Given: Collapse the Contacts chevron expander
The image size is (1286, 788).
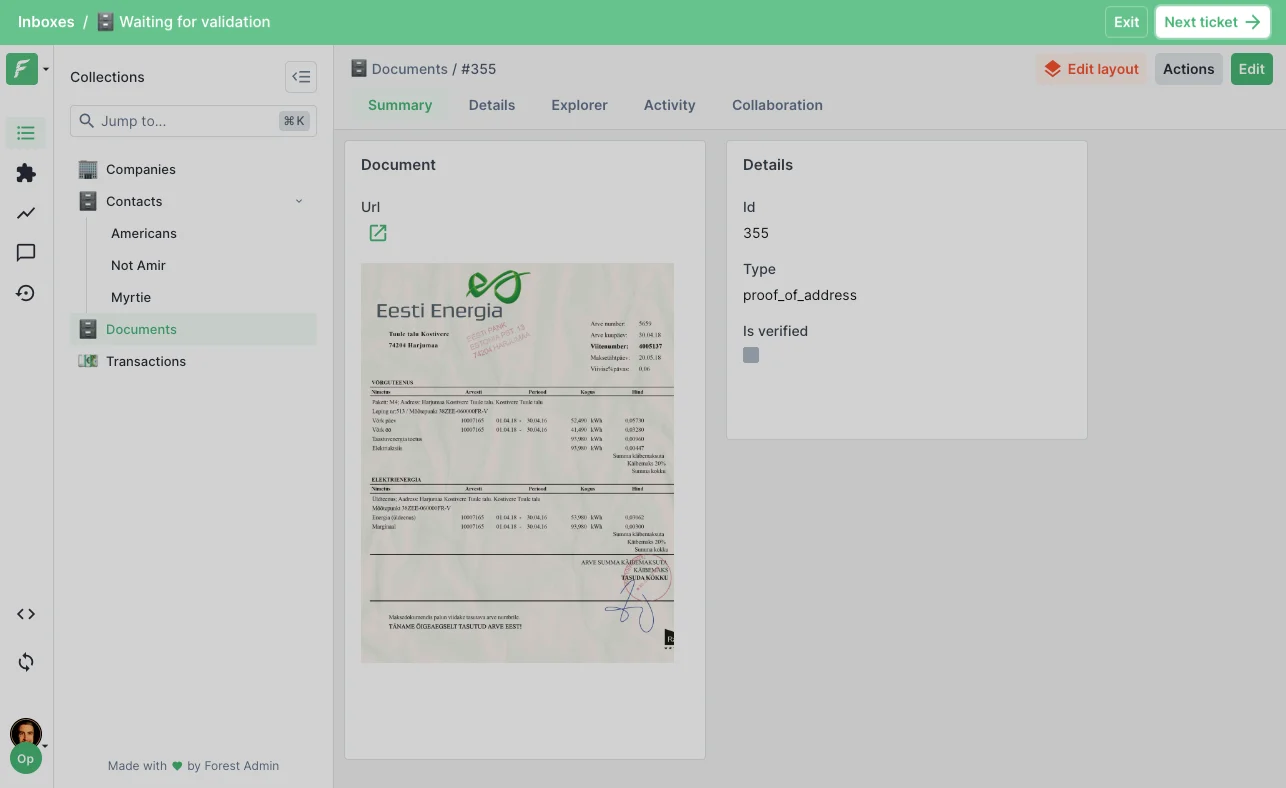Looking at the screenshot, I should pos(299,201).
